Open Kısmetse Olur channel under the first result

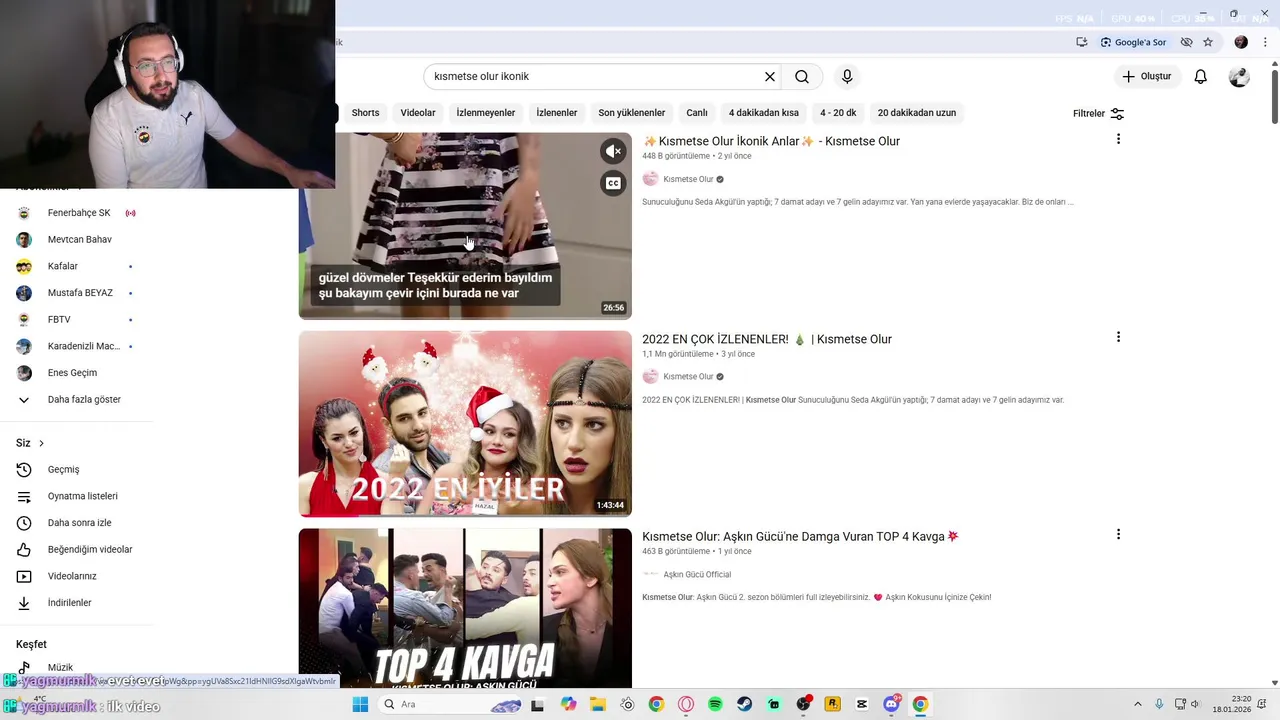pos(688,179)
